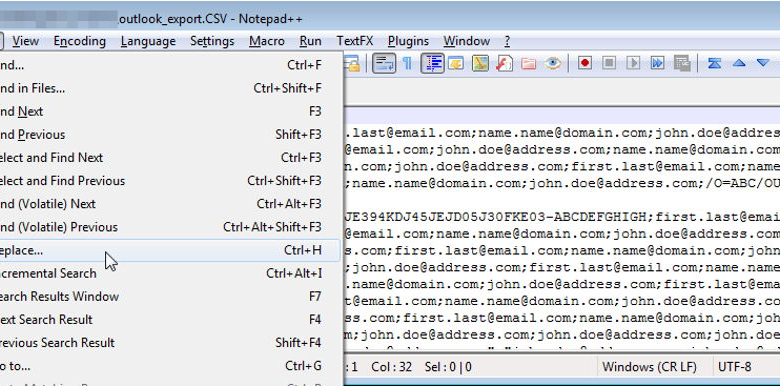Open Replace... Ctrl+H entry
The width and height of the screenshot is (780, 386).
[169, 250]
